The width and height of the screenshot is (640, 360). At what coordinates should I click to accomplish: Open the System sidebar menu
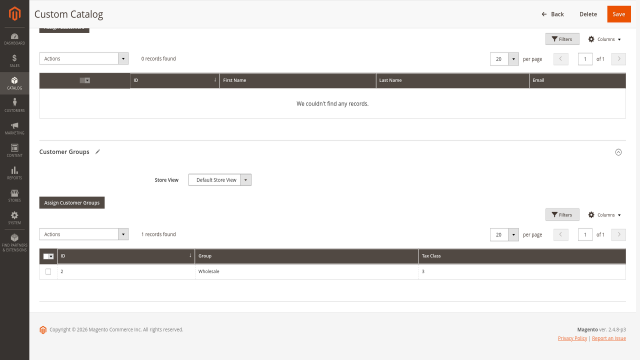coord(14,218)
